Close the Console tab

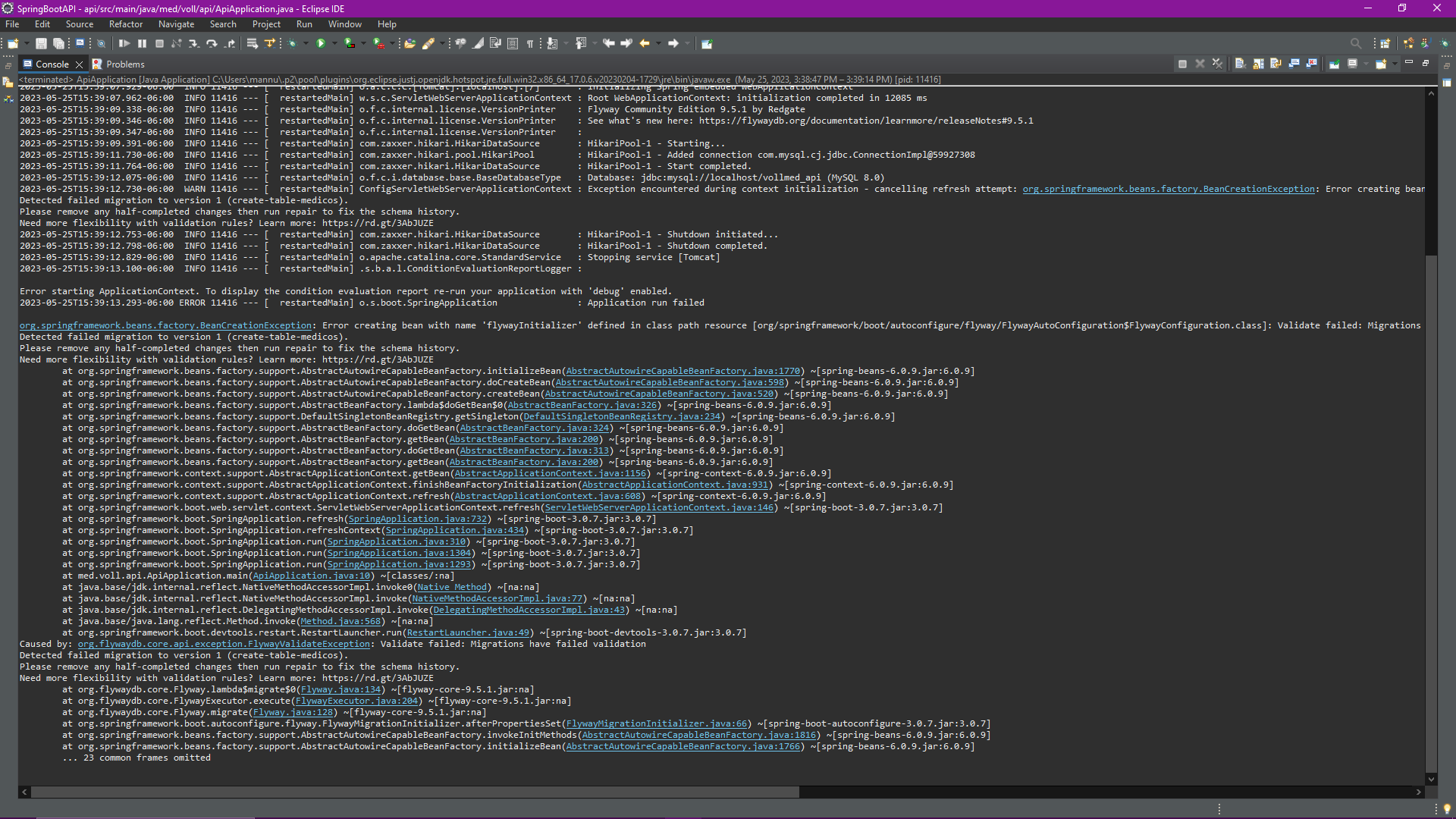(79, 64)
